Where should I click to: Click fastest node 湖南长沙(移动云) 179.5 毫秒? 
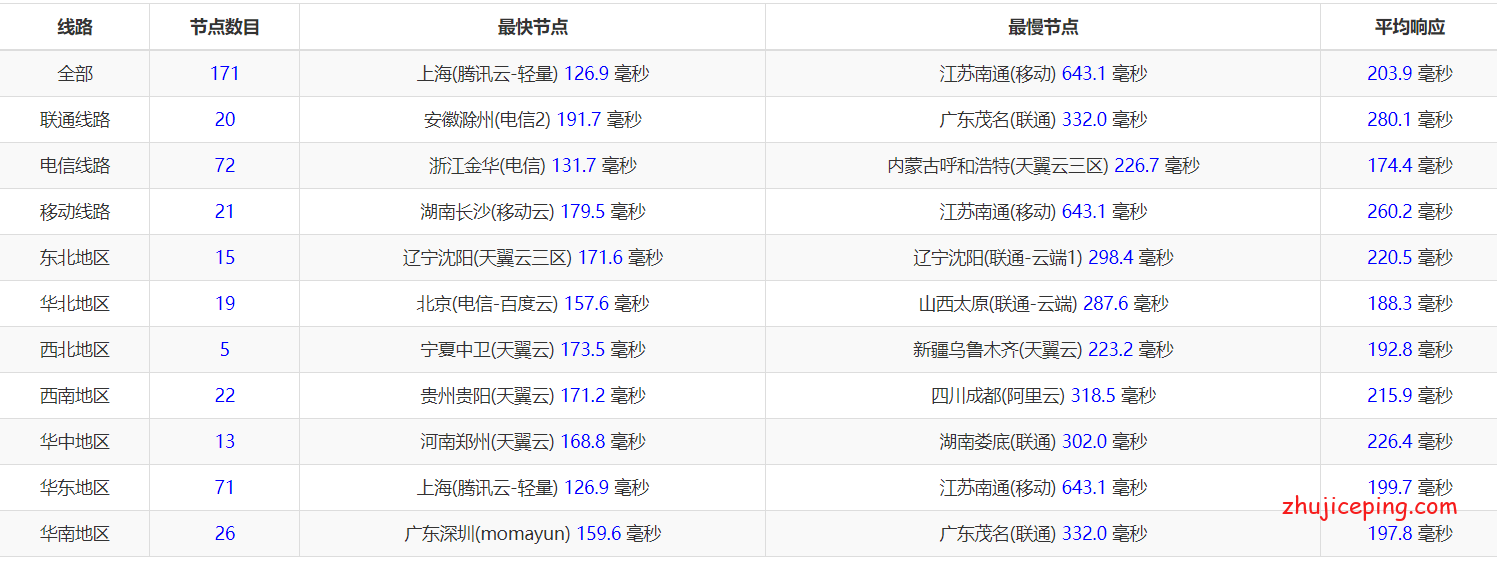[x=533, y=212]
